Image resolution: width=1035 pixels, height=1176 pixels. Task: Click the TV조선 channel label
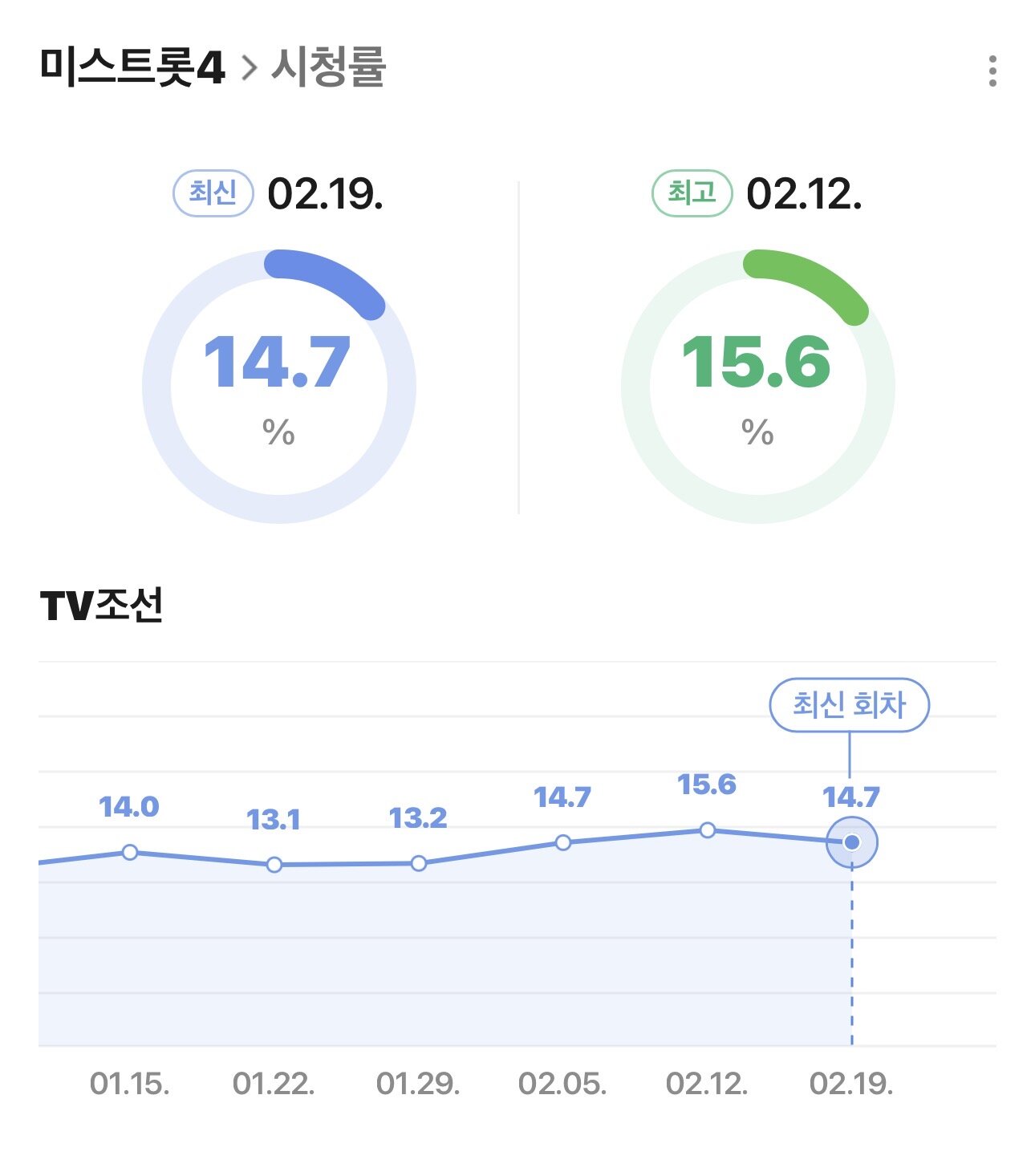tap(102, 605)
